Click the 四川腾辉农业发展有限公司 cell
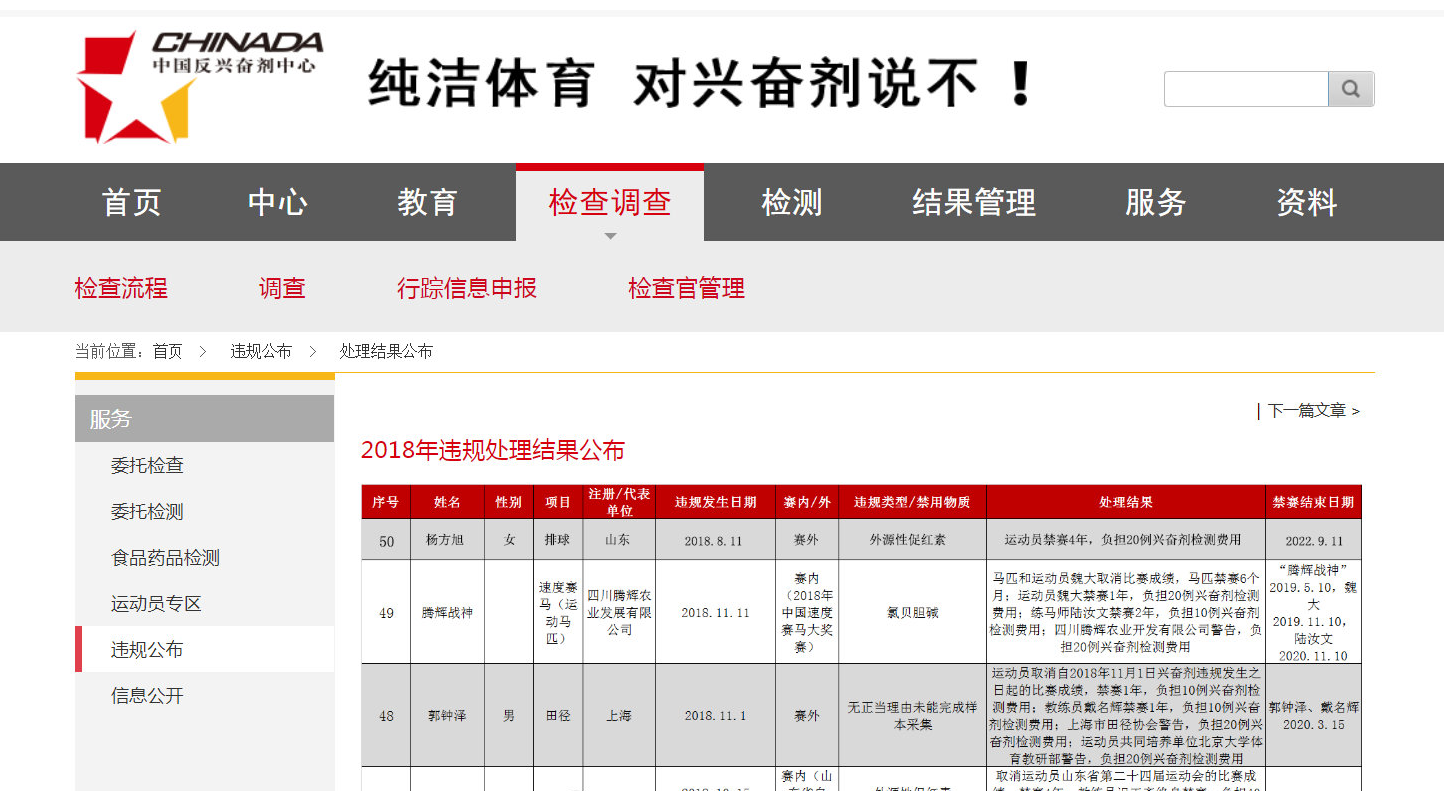The image size is (1444, 791). point(619,612)
